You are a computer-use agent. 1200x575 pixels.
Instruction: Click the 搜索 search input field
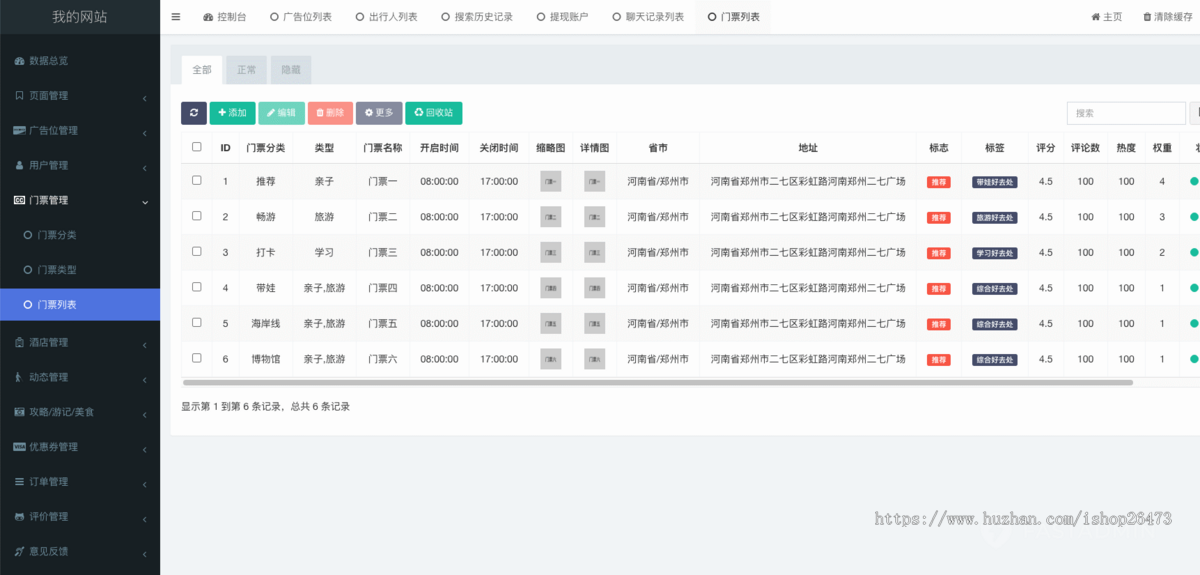tap(1125, 113)
